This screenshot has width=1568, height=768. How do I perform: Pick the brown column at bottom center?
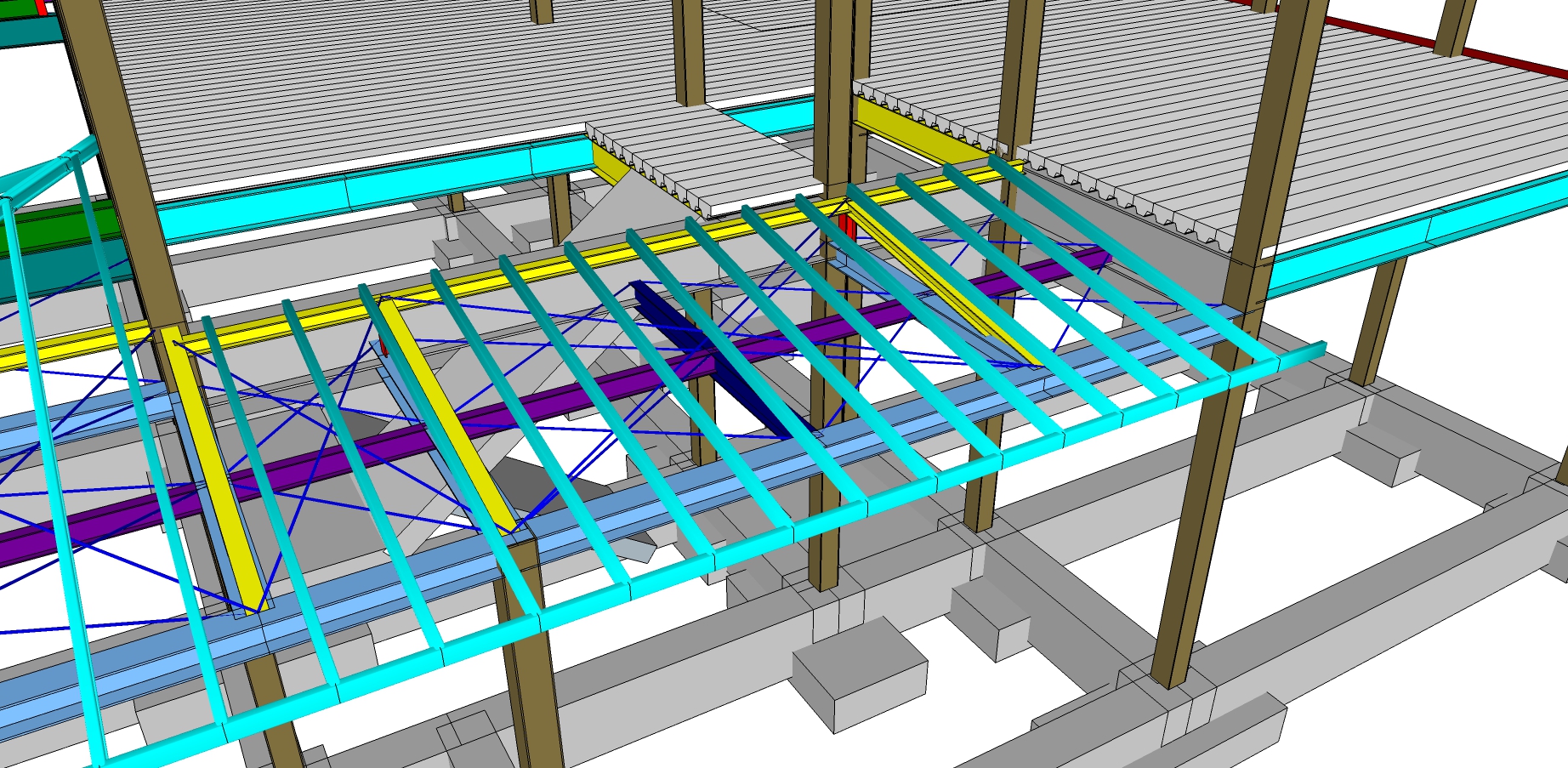coord(531,680)
